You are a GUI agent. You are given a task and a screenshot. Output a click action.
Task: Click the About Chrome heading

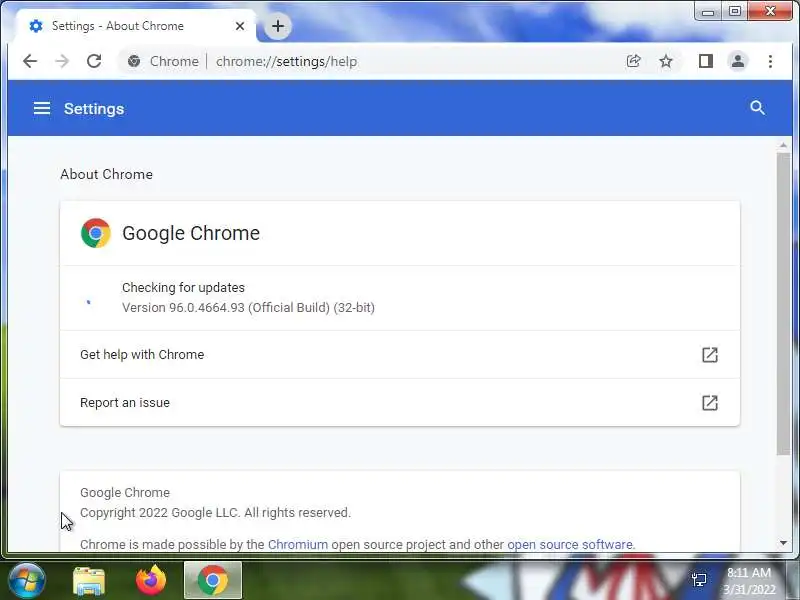click(x=106, y=174)
